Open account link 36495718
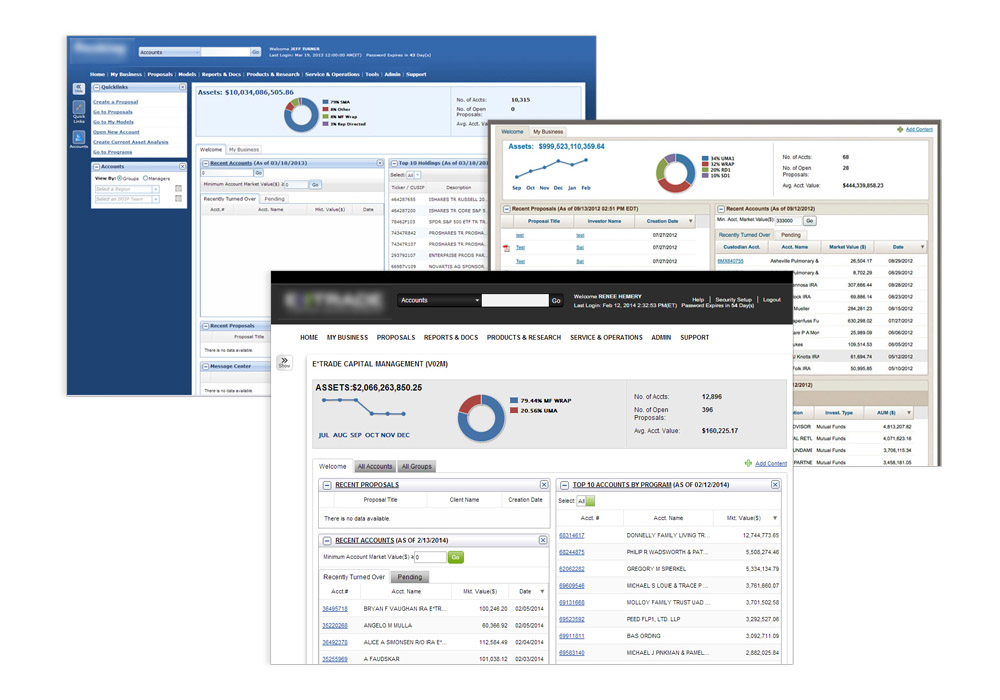Viewport: 1000px width, 700px height. (x=335, y=609)
